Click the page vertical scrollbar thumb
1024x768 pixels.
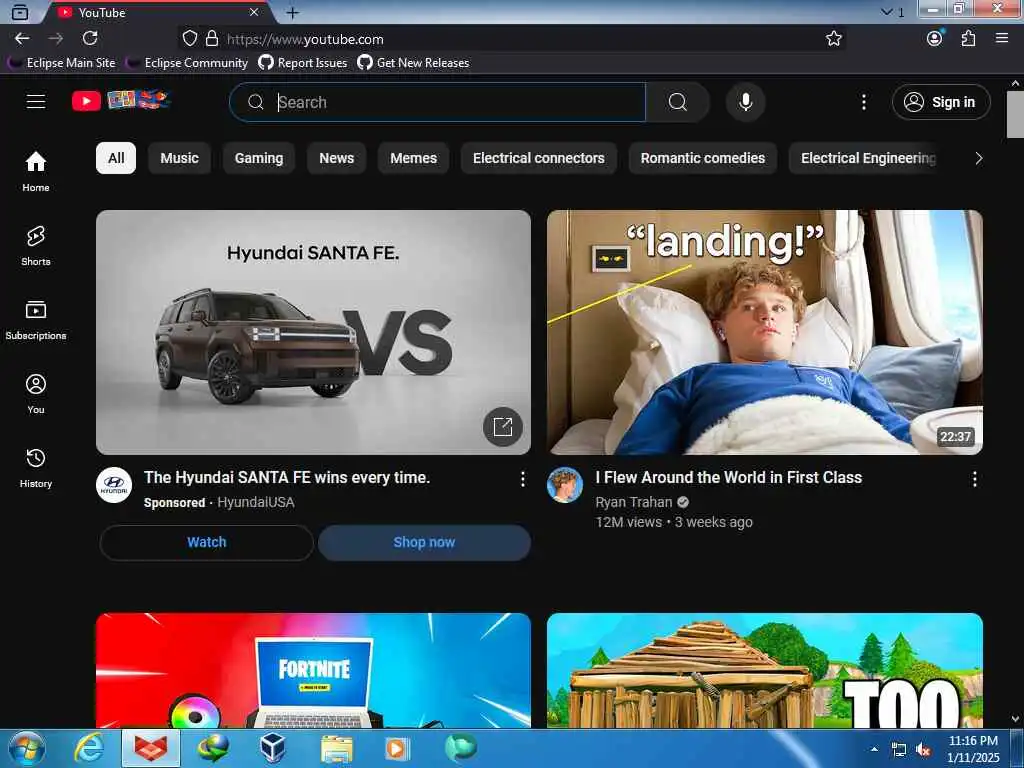(1015, 114)
